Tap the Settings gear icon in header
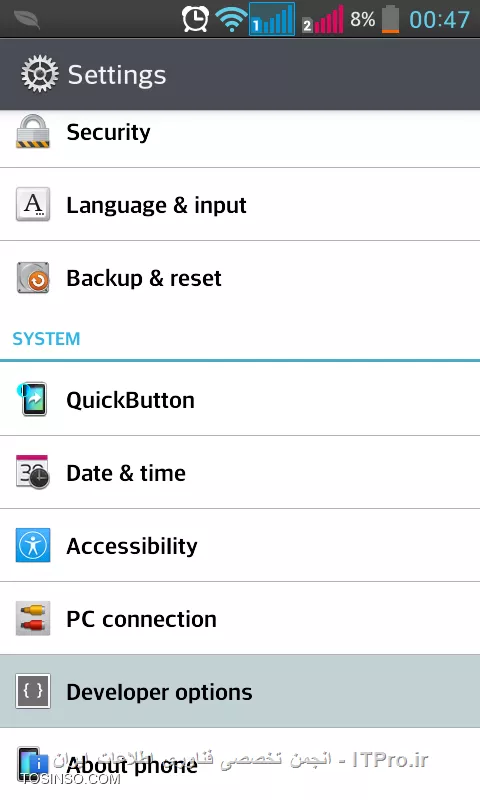 click(39, 74)
